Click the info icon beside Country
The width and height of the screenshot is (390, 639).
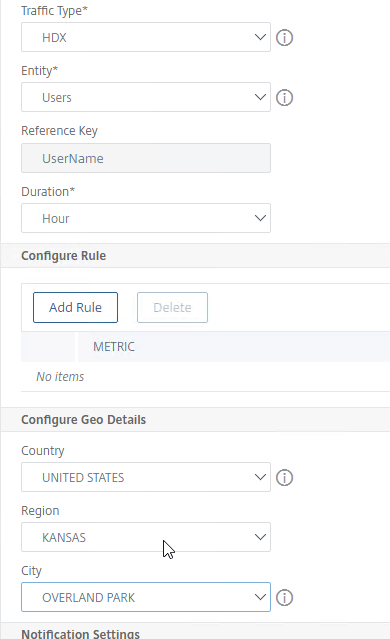[284, 477]
